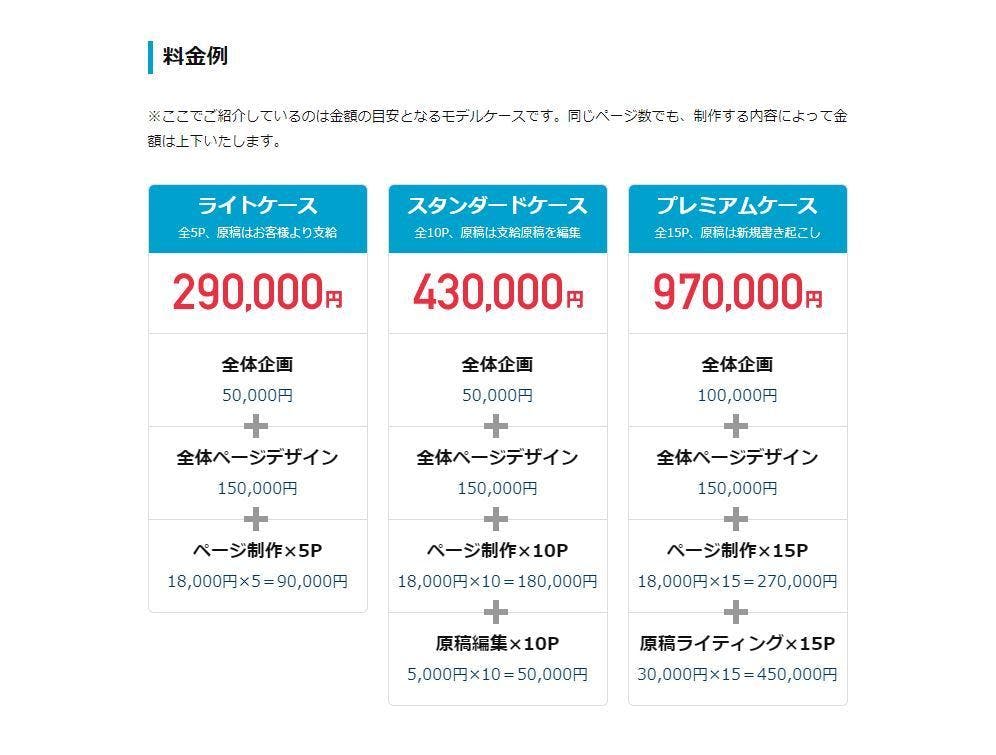
Task: Click the 970,000円 price
Action: pos(737,293)
